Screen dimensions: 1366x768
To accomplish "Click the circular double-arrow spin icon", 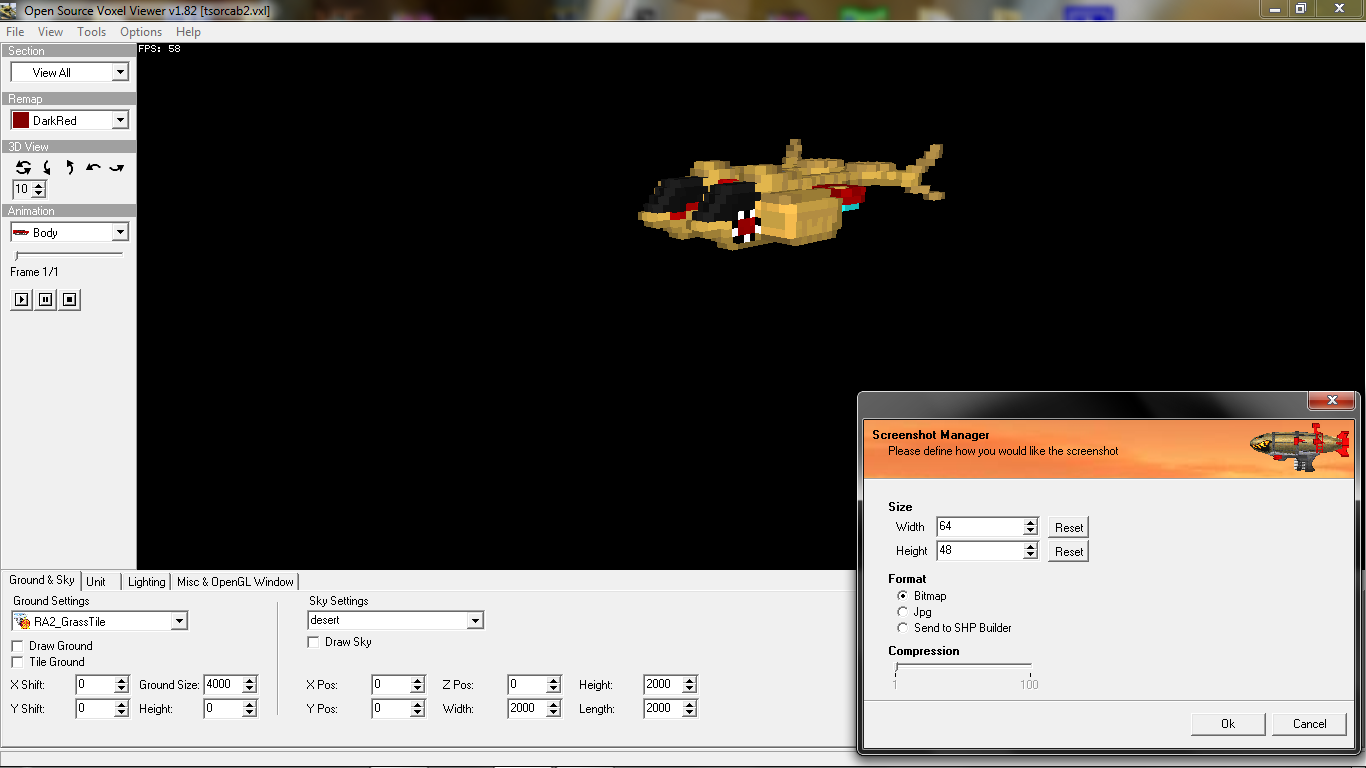I will [23, 168].
